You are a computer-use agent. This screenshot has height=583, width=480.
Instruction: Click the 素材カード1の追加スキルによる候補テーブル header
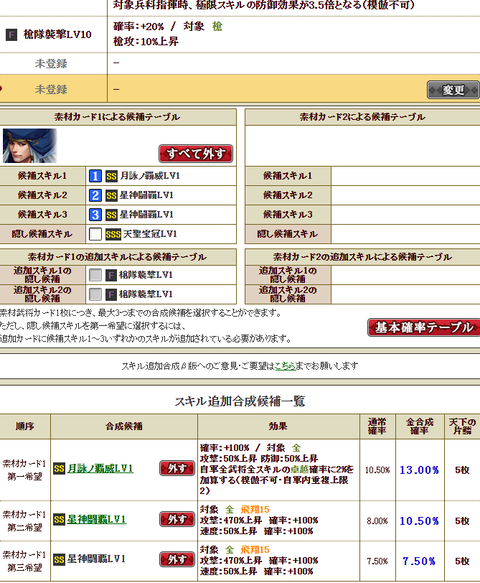(x=117, y=257)
